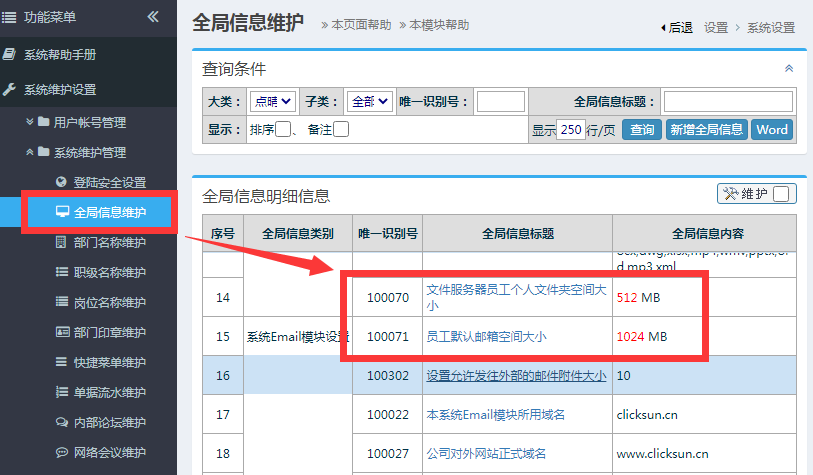Click the 用户帐号管理 folder icon
The width and height of the screenshot is (813, 475).
click(44, 122)
